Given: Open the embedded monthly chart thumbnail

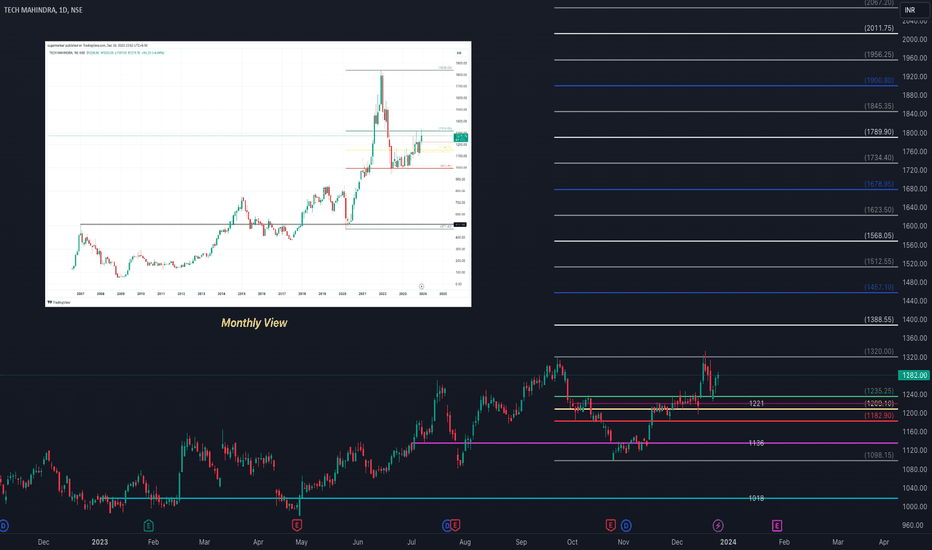Looking at the screenshot, I should pyautogui.click(x=258, y=174).
